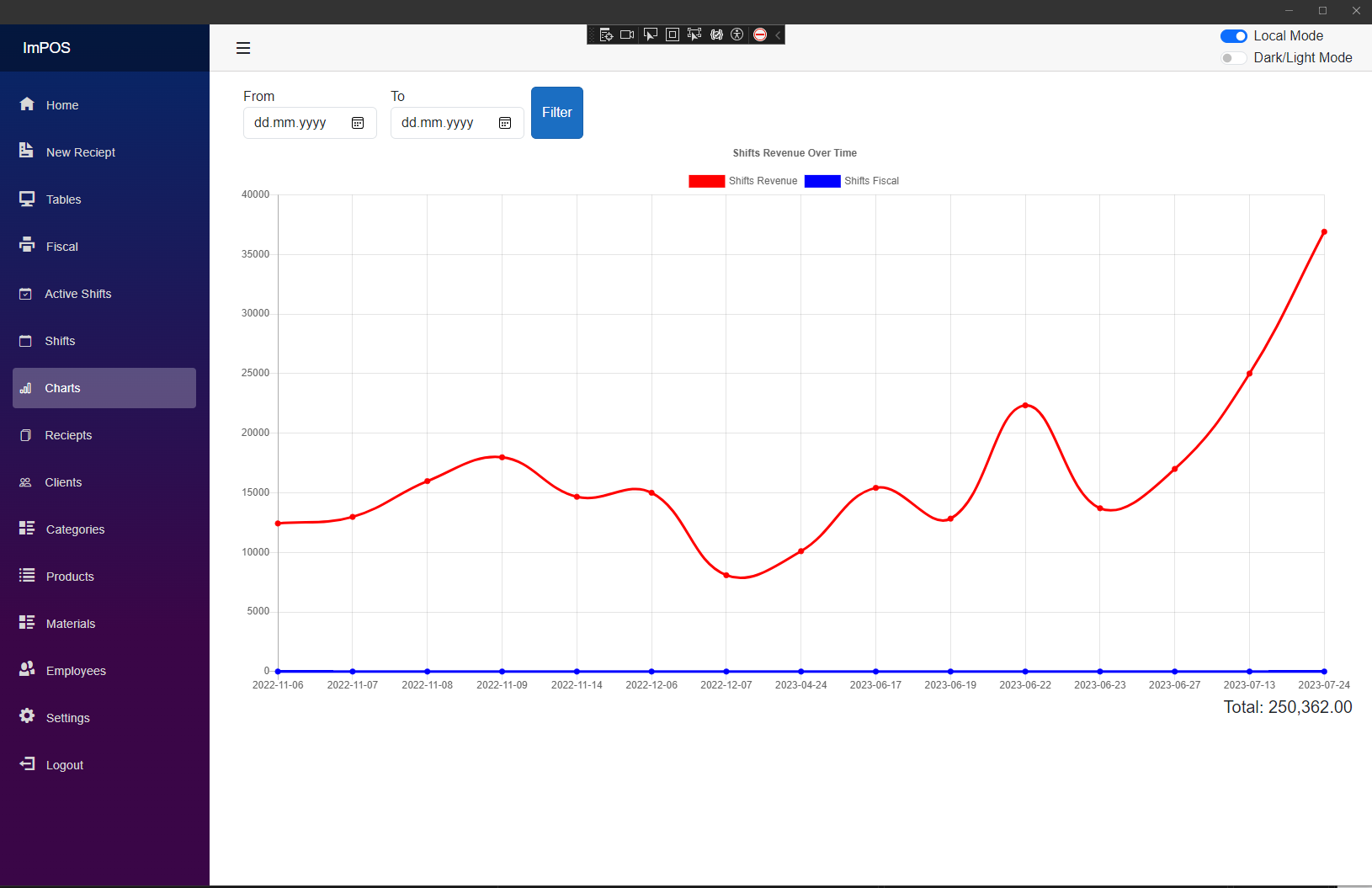This screenshot has width=1372, height=888.
Task: Click the 2023-06-17 axis label
Action: pyautogui.click(x=875, y=685)
